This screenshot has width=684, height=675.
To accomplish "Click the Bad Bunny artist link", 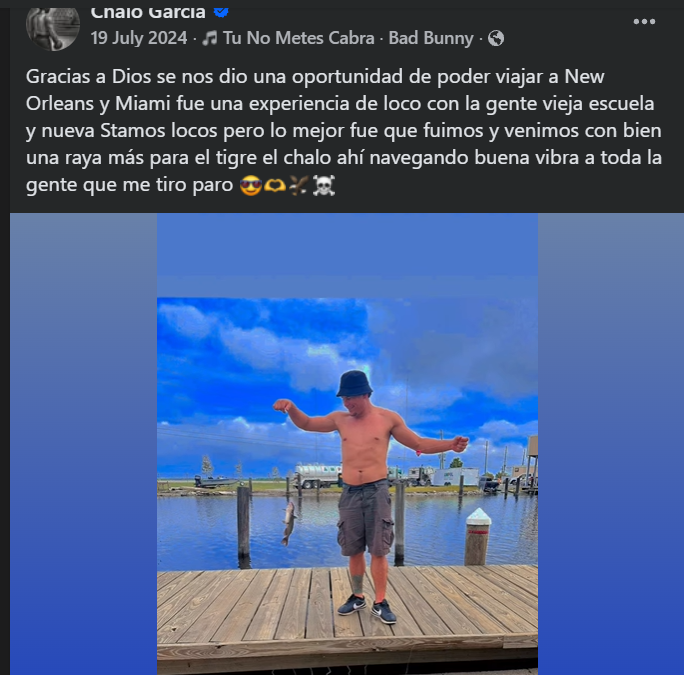I will point(431,38).
